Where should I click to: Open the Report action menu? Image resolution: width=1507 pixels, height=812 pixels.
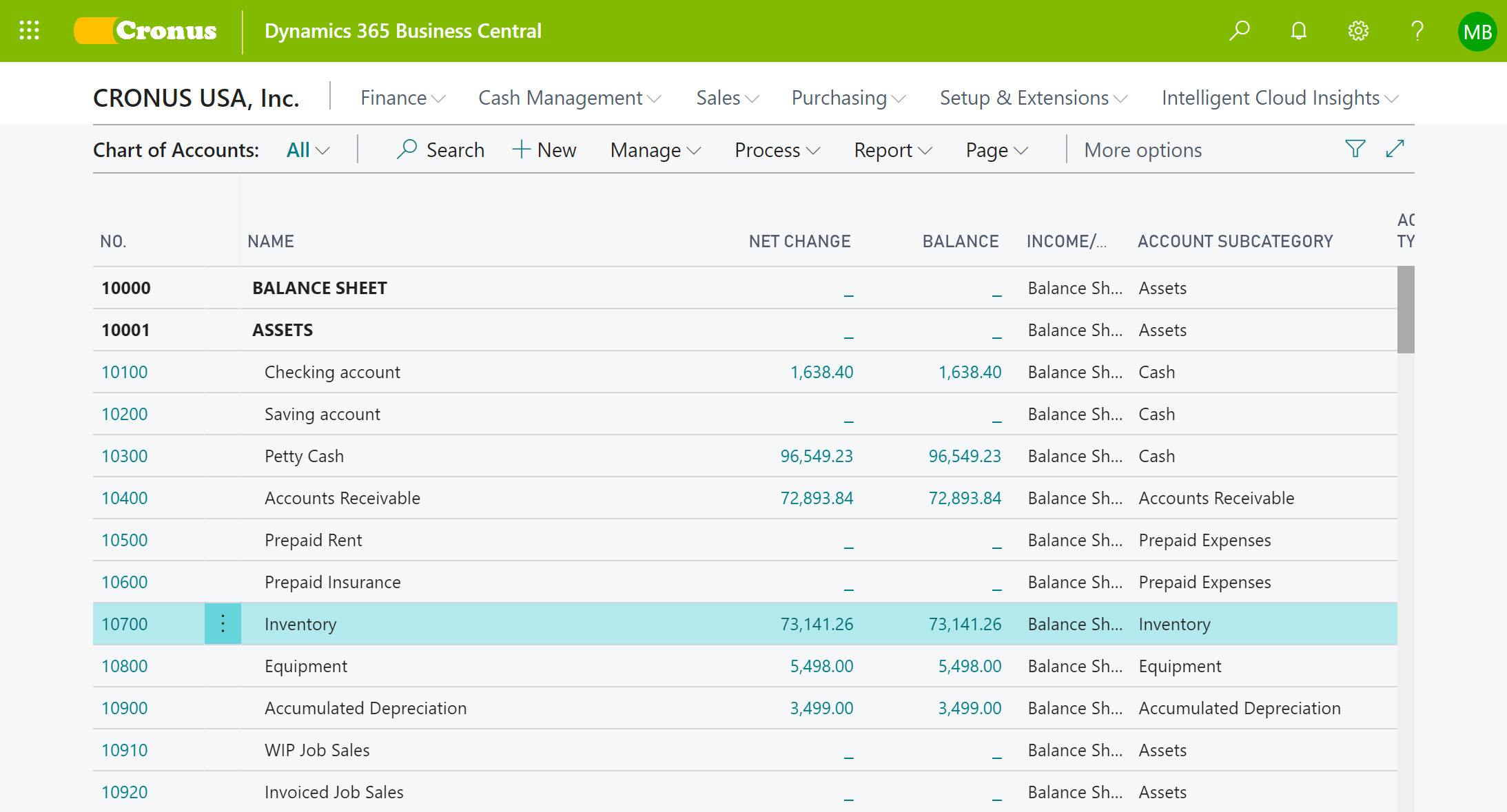[893, 149]
